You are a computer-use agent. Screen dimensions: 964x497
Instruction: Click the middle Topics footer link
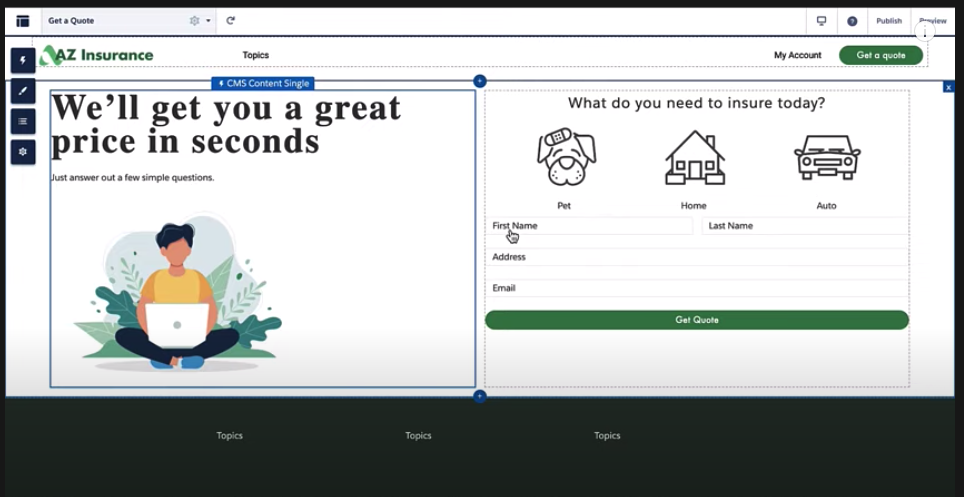click(x=418, y=435)
